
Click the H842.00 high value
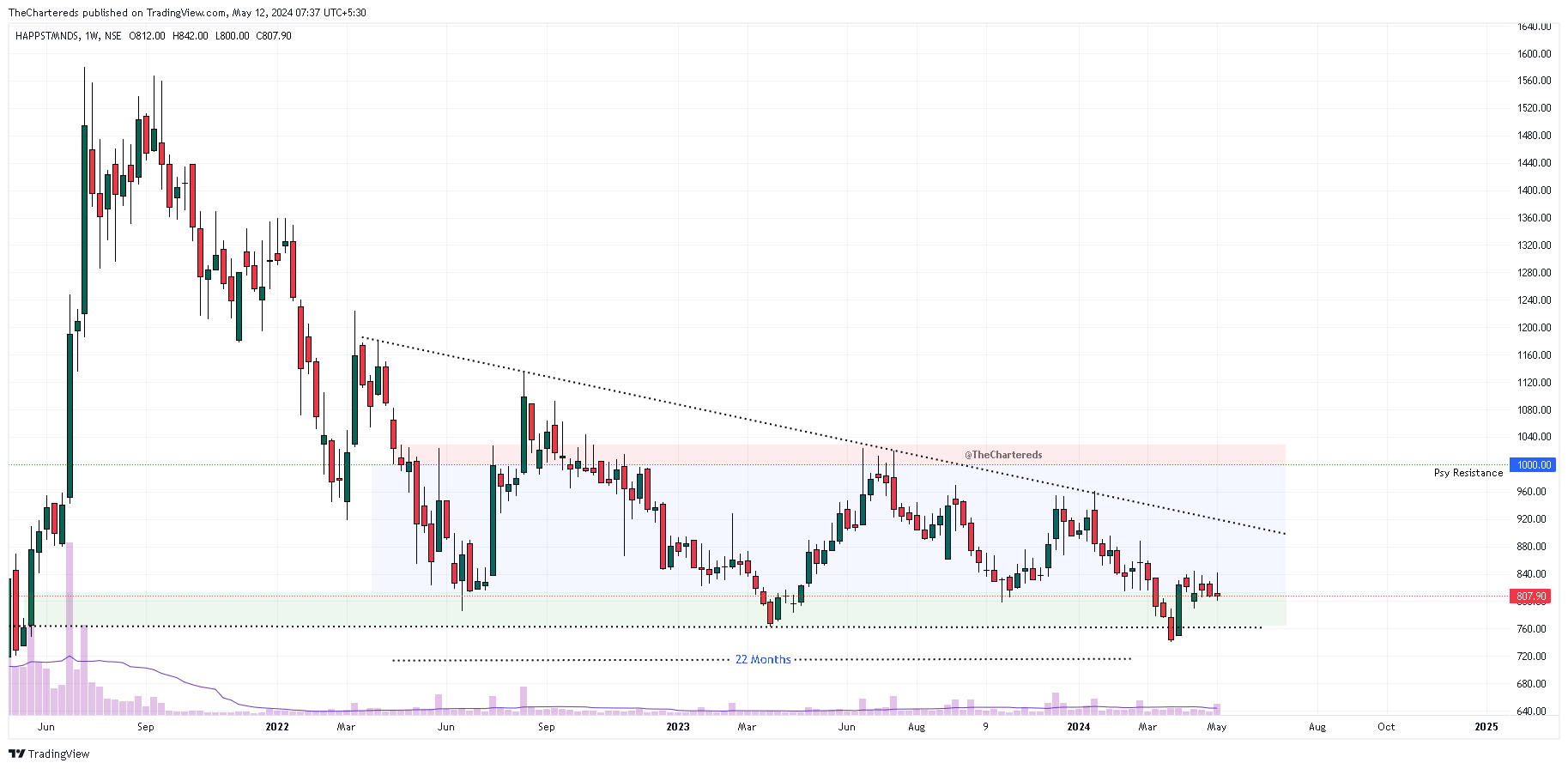[x=190, y=36]
